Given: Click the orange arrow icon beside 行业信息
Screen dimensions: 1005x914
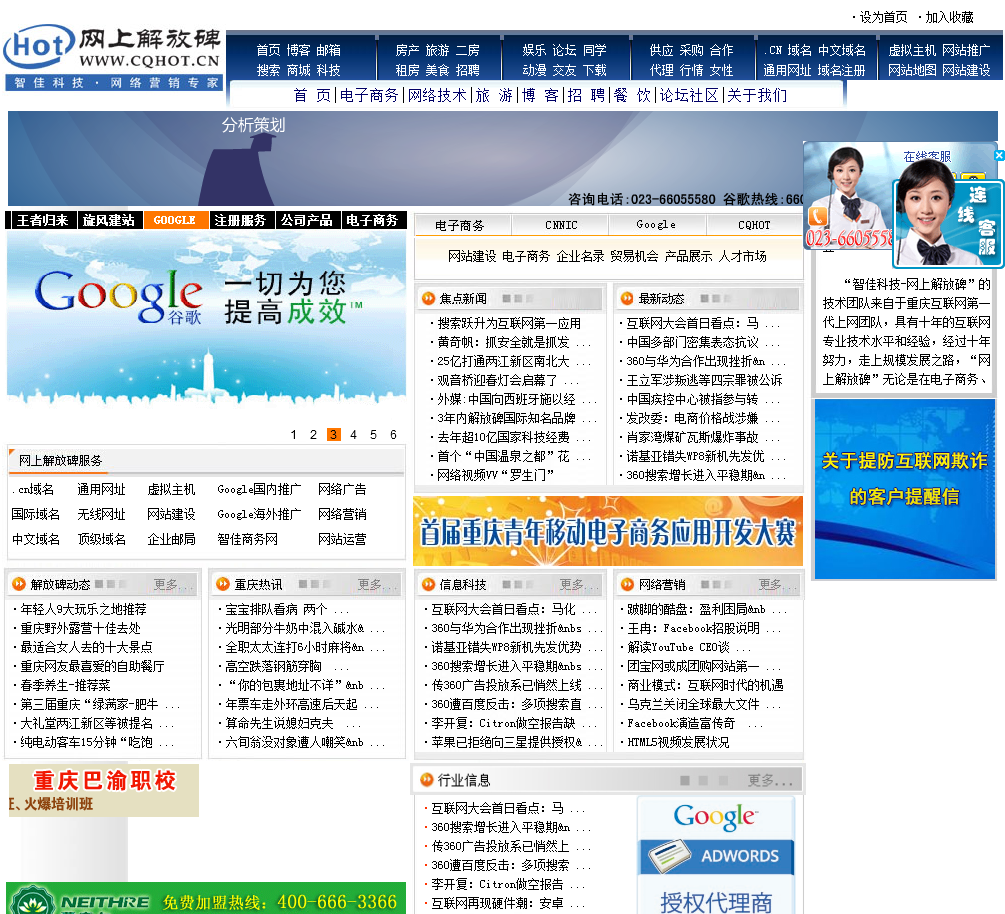Looking at the screenshot, I should pos(426,779).
